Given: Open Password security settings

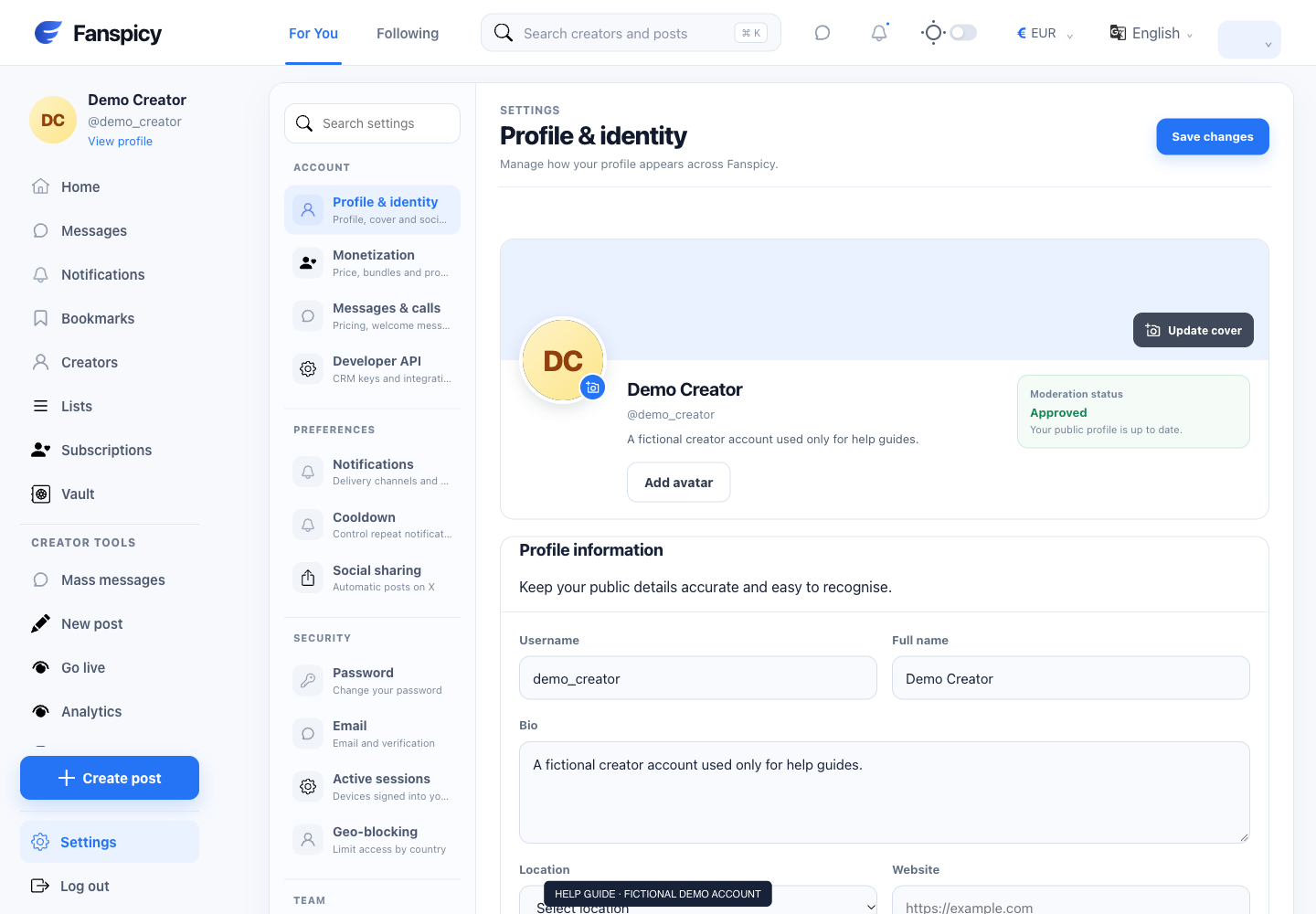Looking at the screenshot, I should click(372, 681).
